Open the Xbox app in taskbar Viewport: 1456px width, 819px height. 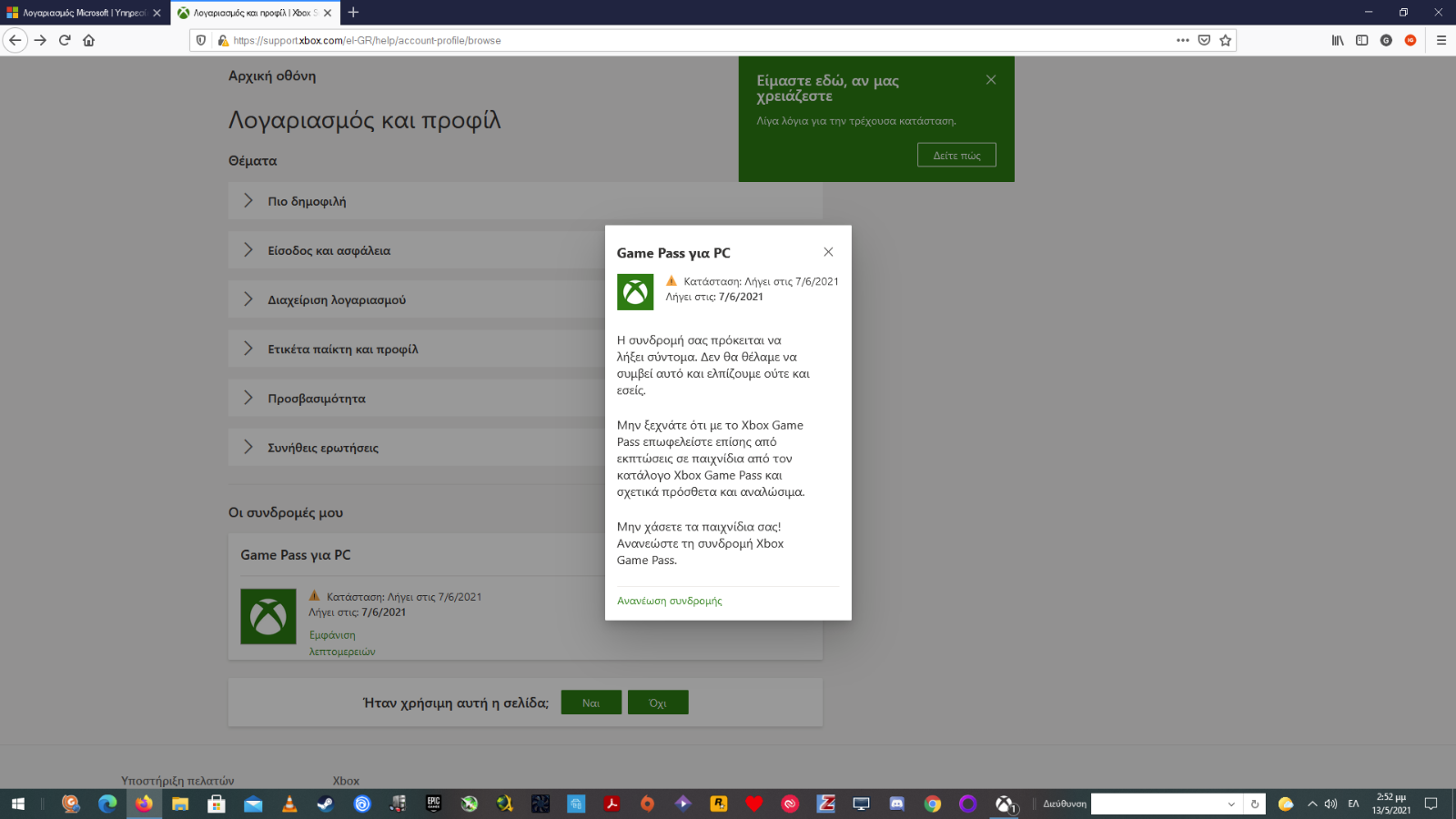1004,804
